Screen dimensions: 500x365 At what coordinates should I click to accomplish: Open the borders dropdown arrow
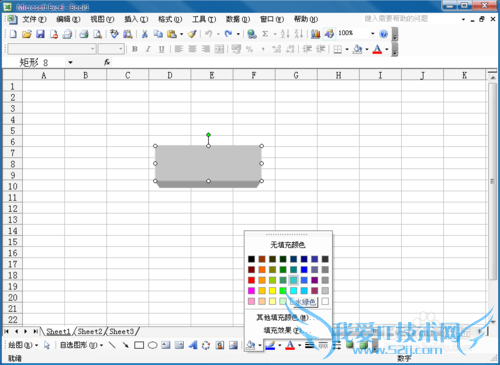point(347,49)
